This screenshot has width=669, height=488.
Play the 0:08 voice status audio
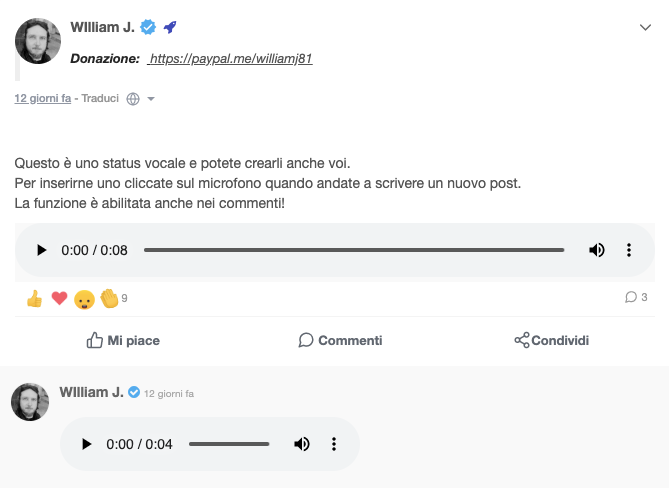coord(41,250)
